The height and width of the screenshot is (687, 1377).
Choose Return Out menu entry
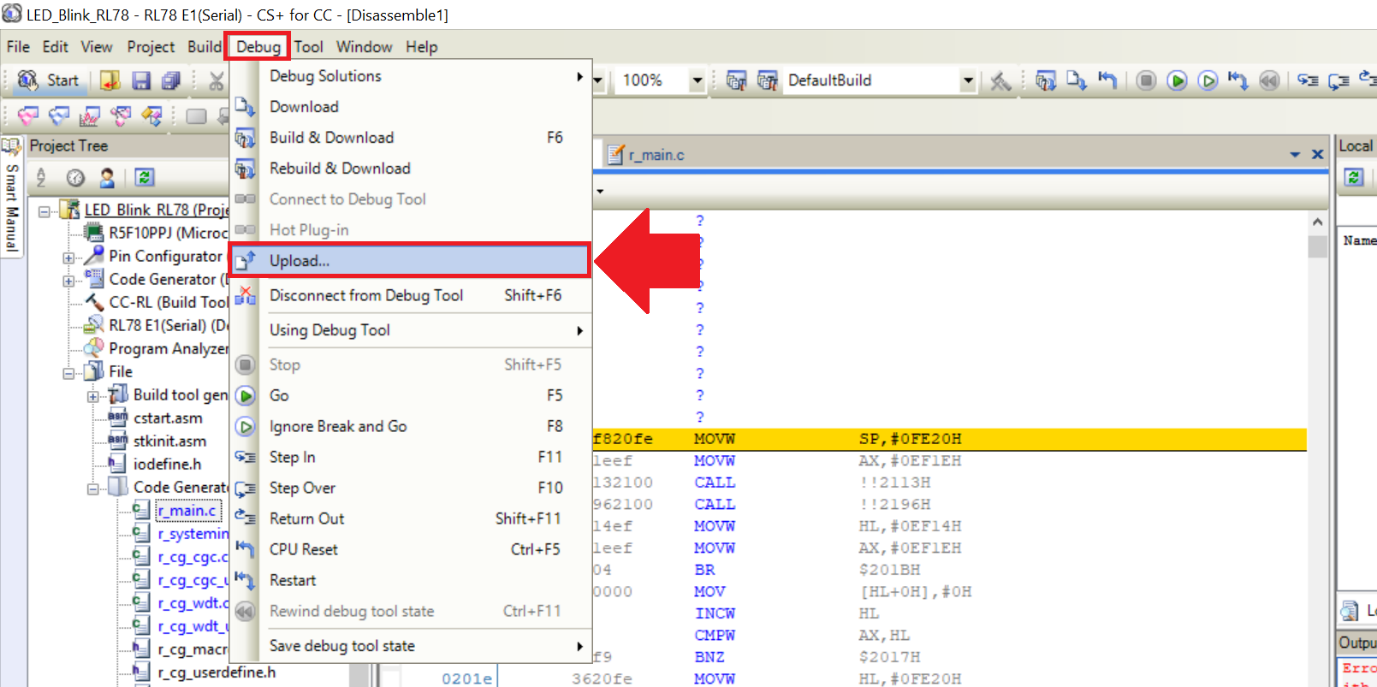click(410, 519)
